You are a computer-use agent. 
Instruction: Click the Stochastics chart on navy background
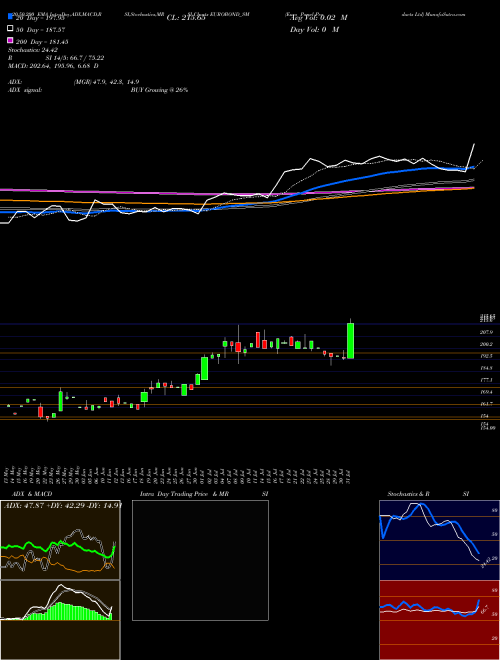pyautogui.click(x=439, y=540)
